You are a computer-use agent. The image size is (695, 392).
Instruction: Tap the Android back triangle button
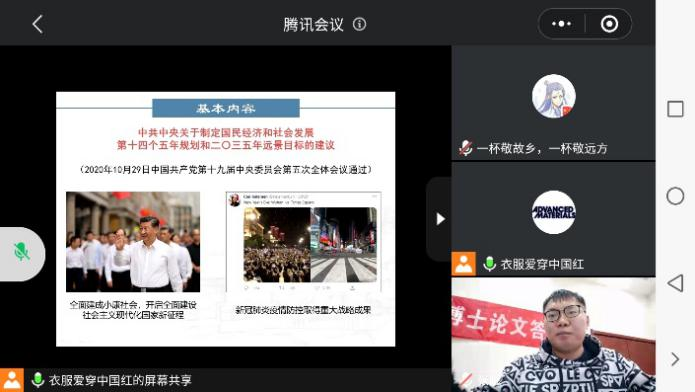[x=675, y=283]
